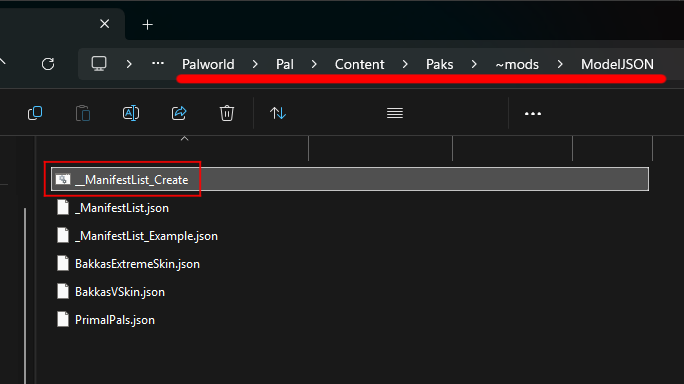Click the sort arrow on the Name column
The image size is (684, 384).
click(185, 139)
